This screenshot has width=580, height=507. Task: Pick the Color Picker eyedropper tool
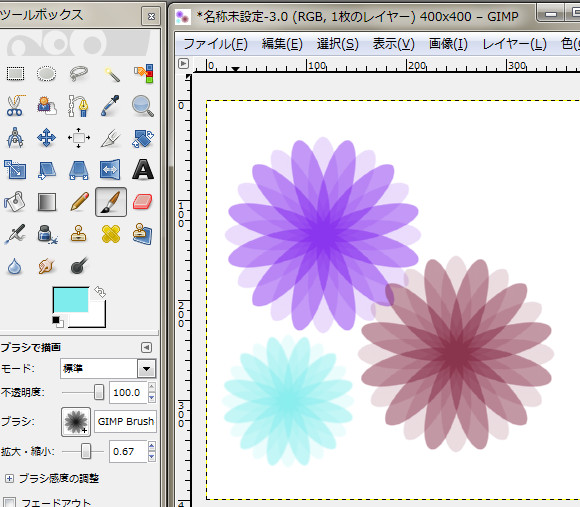click(x=111, y=106)
